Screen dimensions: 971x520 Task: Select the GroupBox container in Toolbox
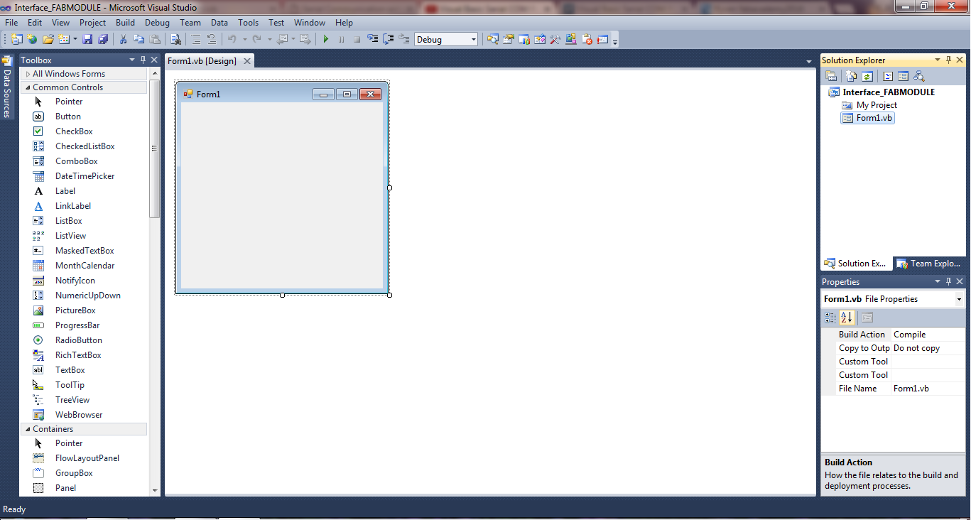74,473
